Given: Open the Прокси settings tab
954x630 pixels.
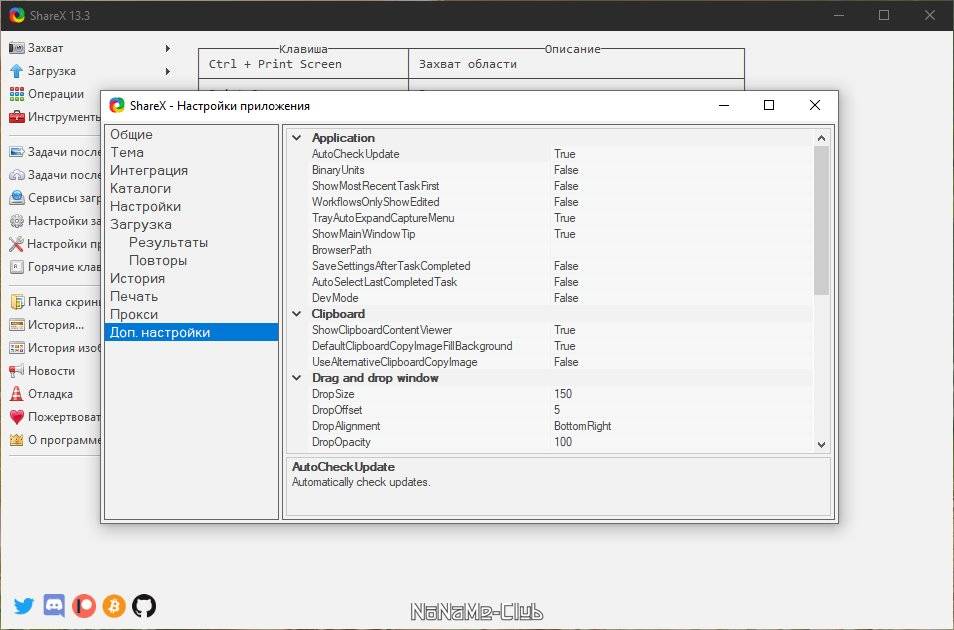Looking at the screenshot, I should (192, 315).
